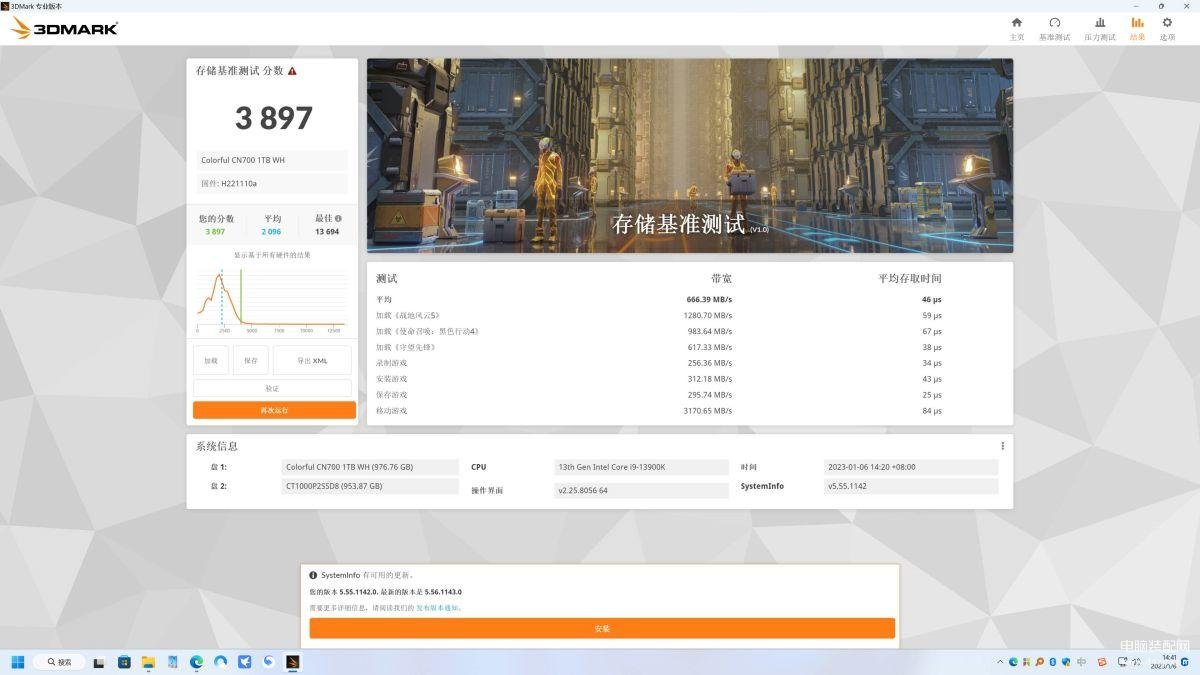Click the 最佳 score 13 694
The width and height of the screenshot is (1200, 675).
pos(327,231)
